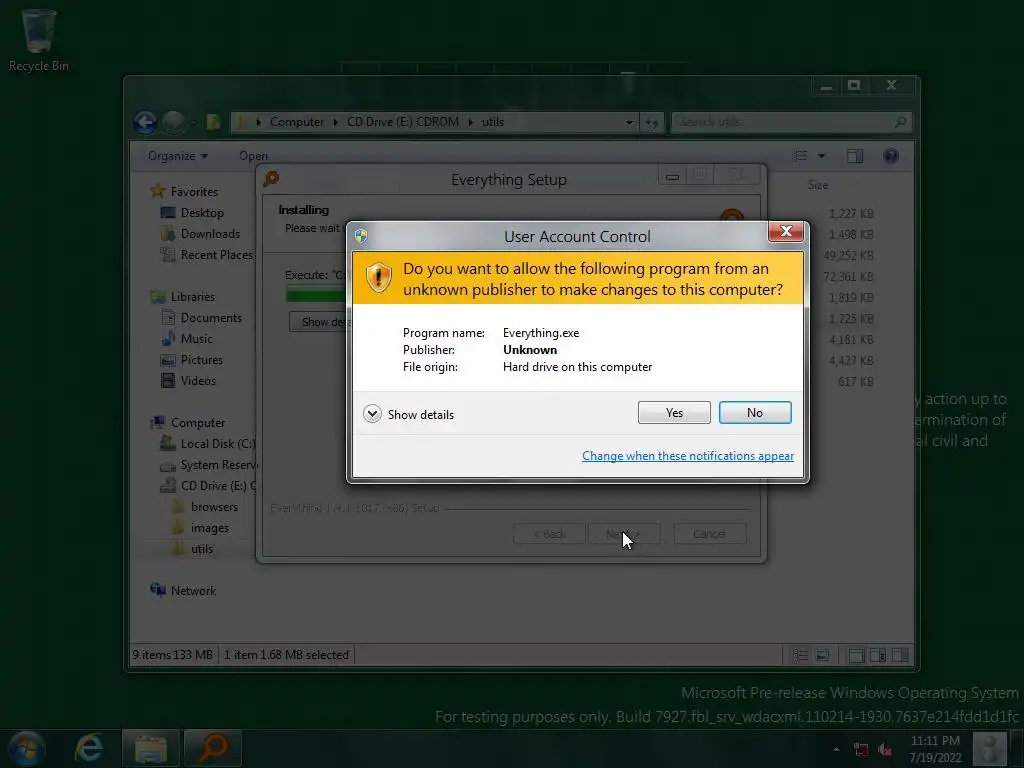Select Everything Setup taskbar button
This screenshot has height=768, width=1024.
(213, 748)
